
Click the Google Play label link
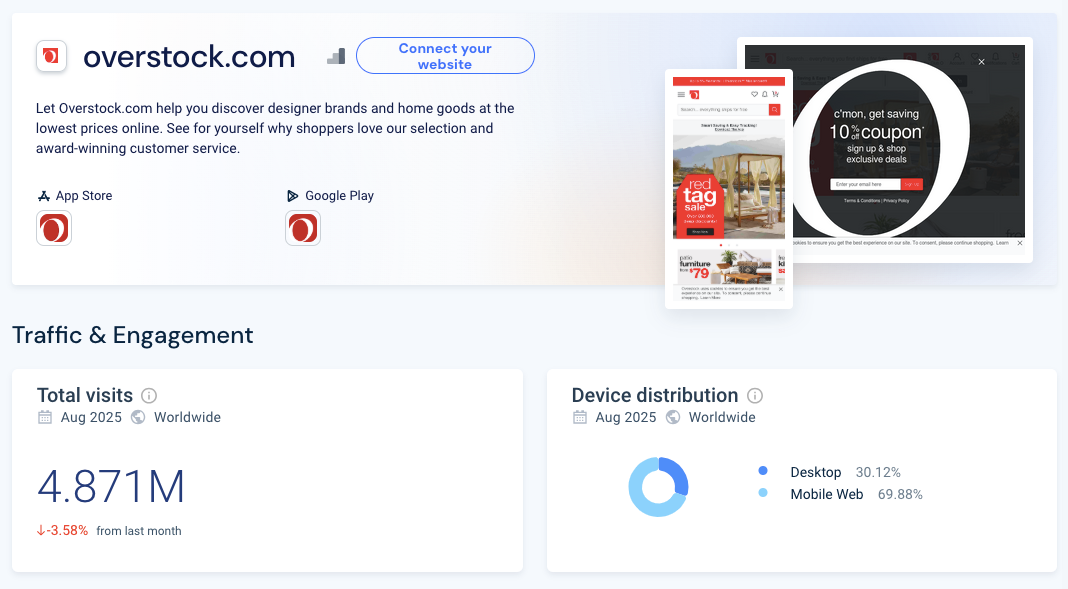coord(330,196)
